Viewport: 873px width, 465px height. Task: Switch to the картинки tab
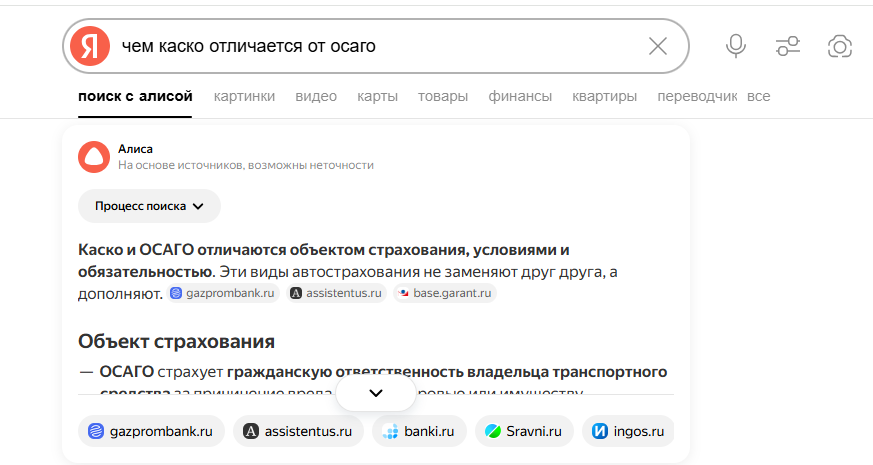point(244,96)
